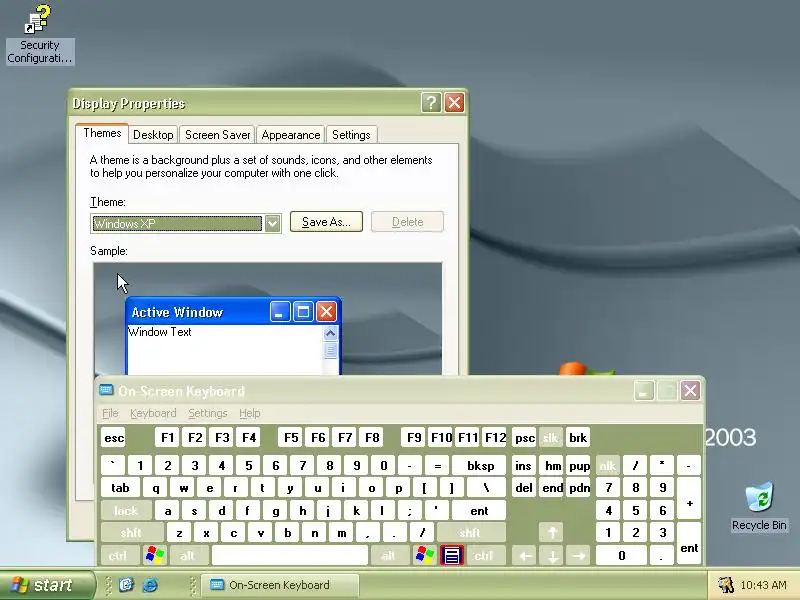
Task: Click the left Windows logo key on keyboard
Action: pyautogui.click(x=155, y=555)
